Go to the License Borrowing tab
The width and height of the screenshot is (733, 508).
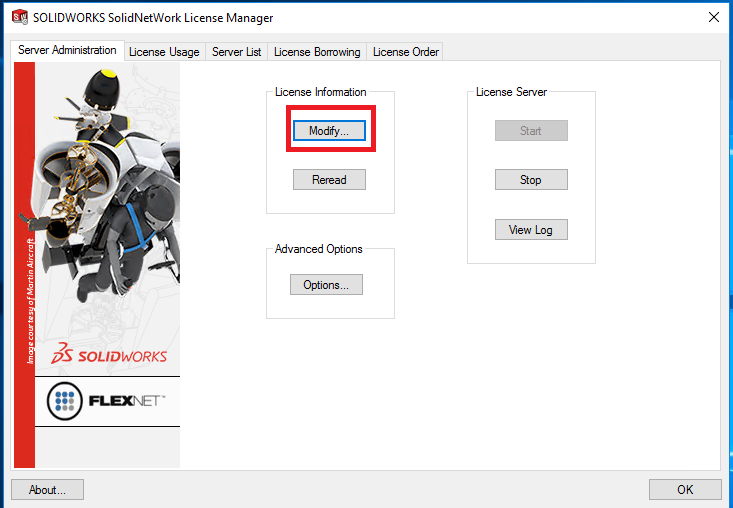point(317,52)
